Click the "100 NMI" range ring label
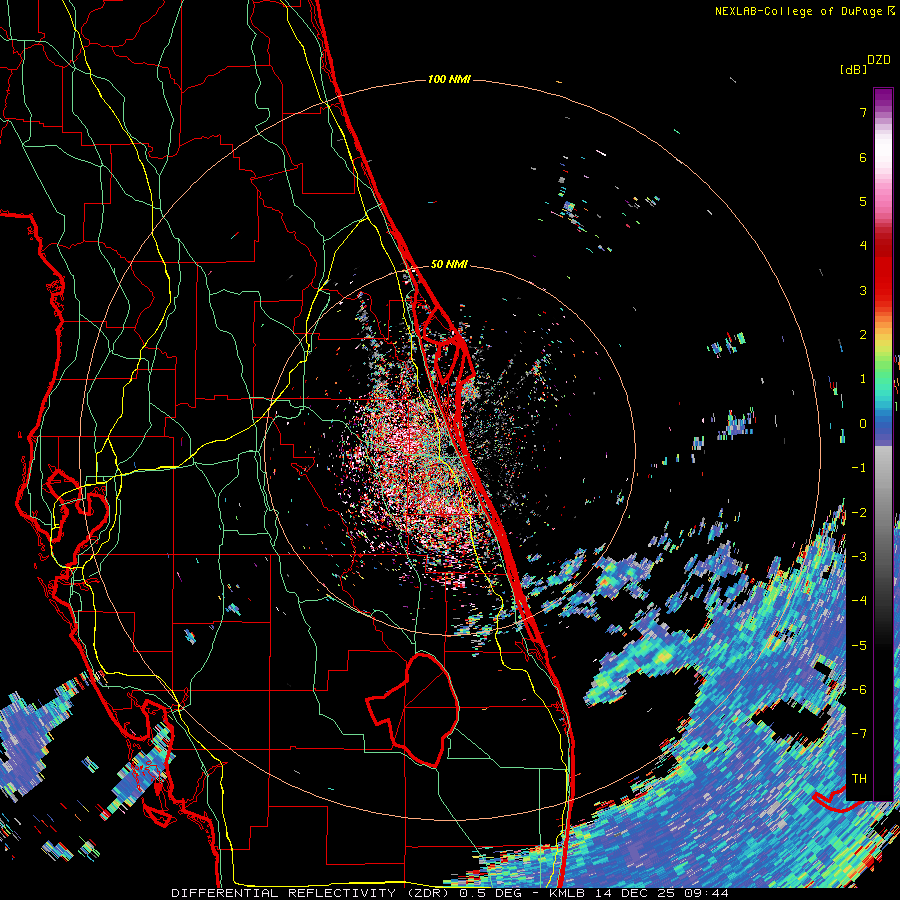This screenshot has height=900, width=900. [449, 79]
